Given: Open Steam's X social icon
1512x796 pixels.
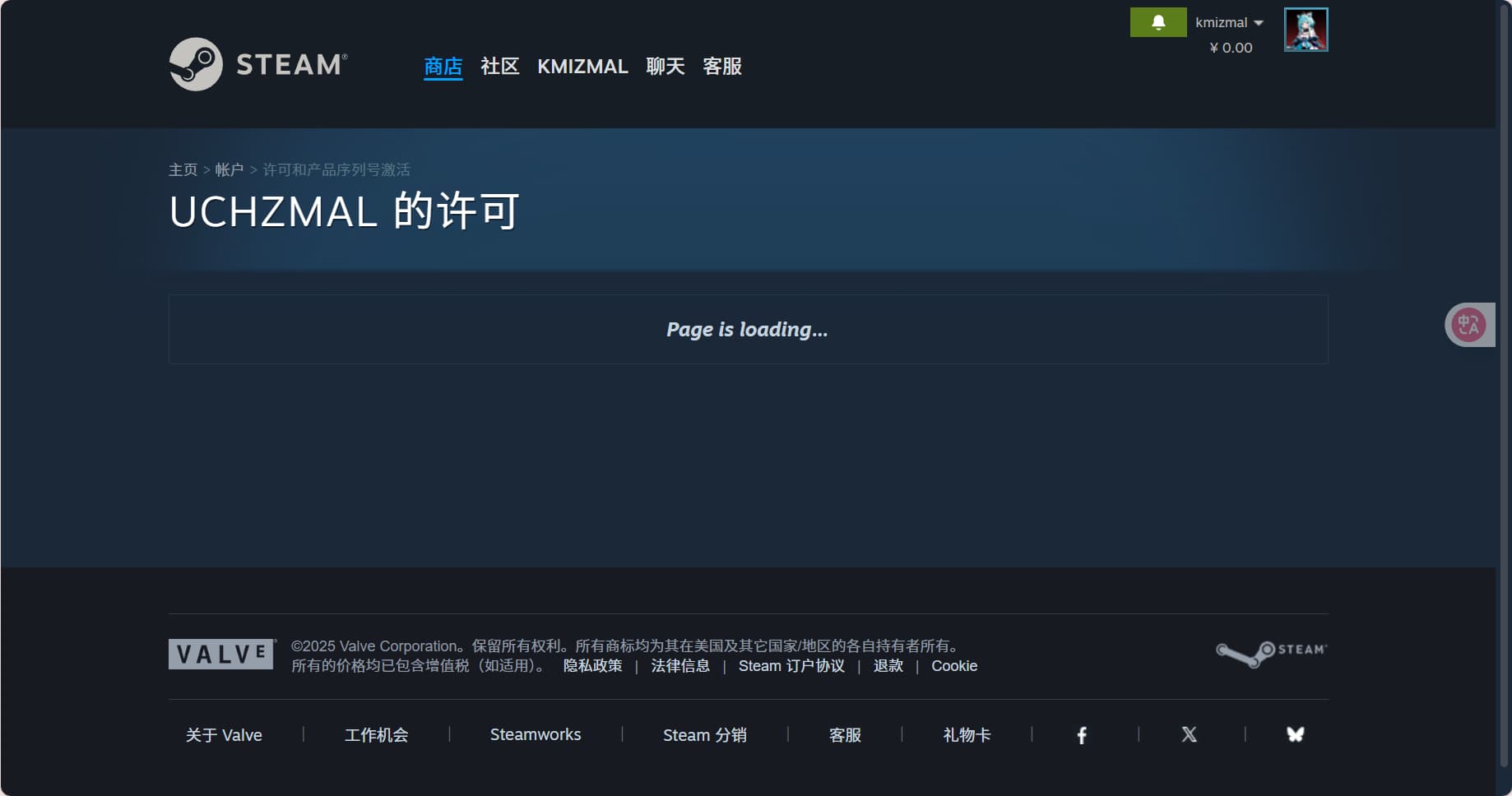Looking at the screenshot, I should [x=1189, y=734].
